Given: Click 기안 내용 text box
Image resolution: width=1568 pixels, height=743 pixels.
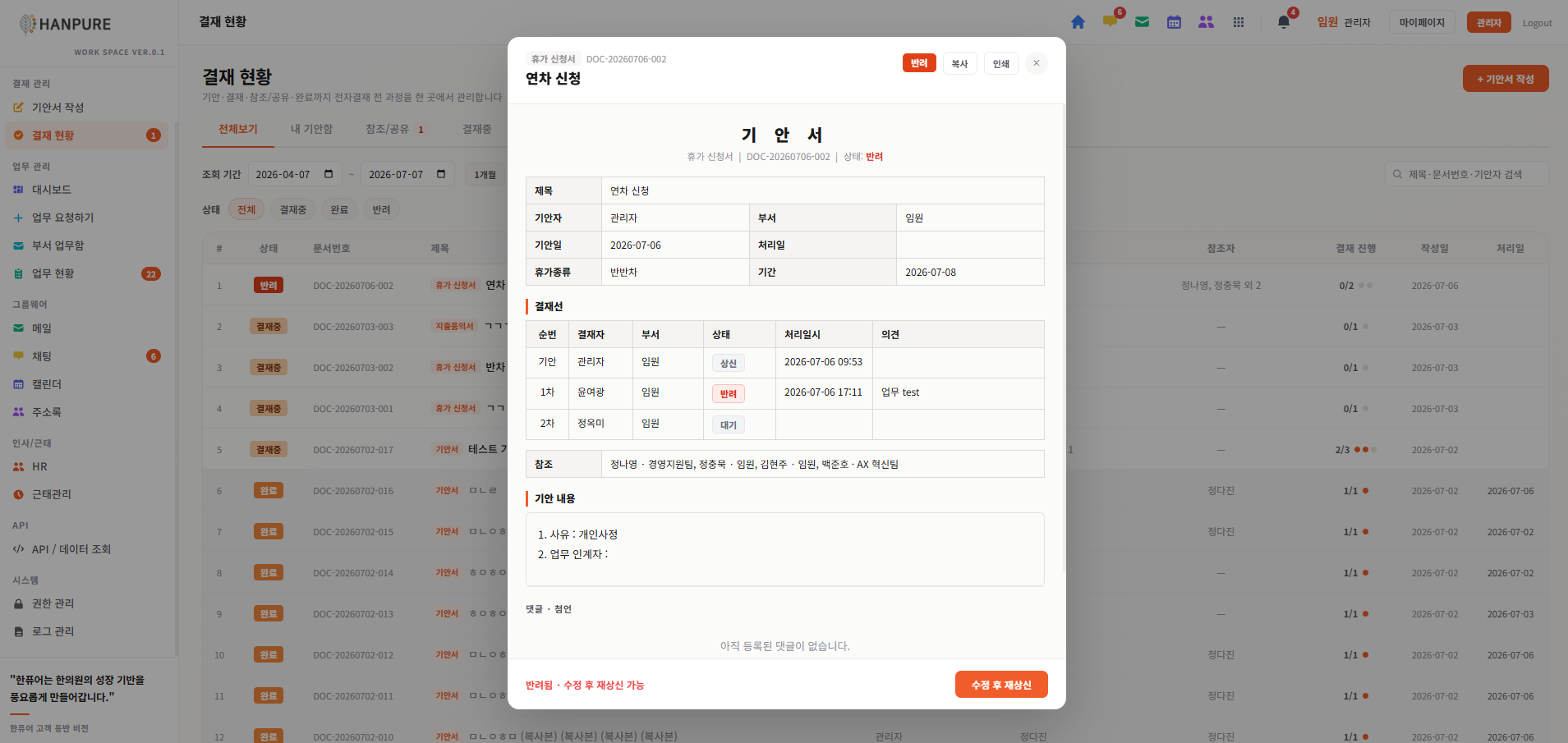Looking at the screenshot, I should [784, 549].
